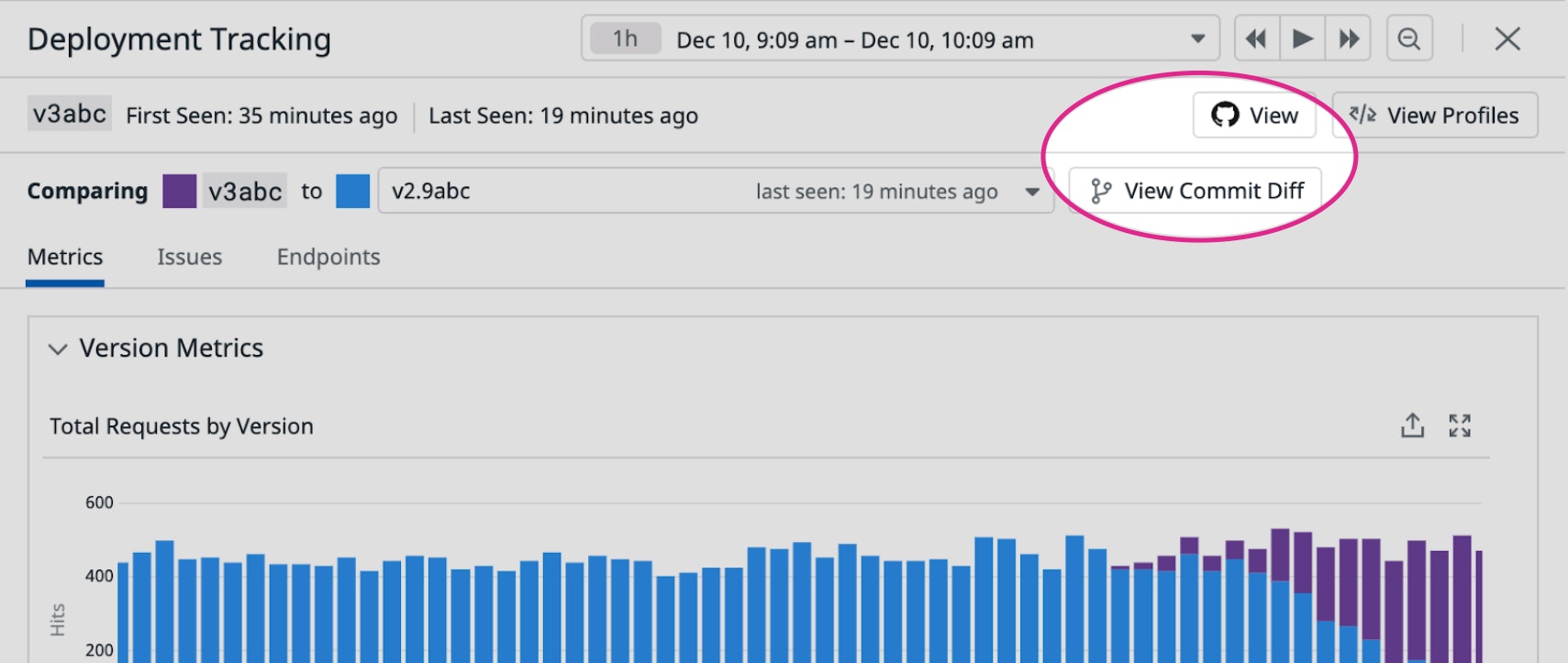Switch to the Endpoints tab
The height and width of the screenshot is (663, 1568).
click(328, 257)
